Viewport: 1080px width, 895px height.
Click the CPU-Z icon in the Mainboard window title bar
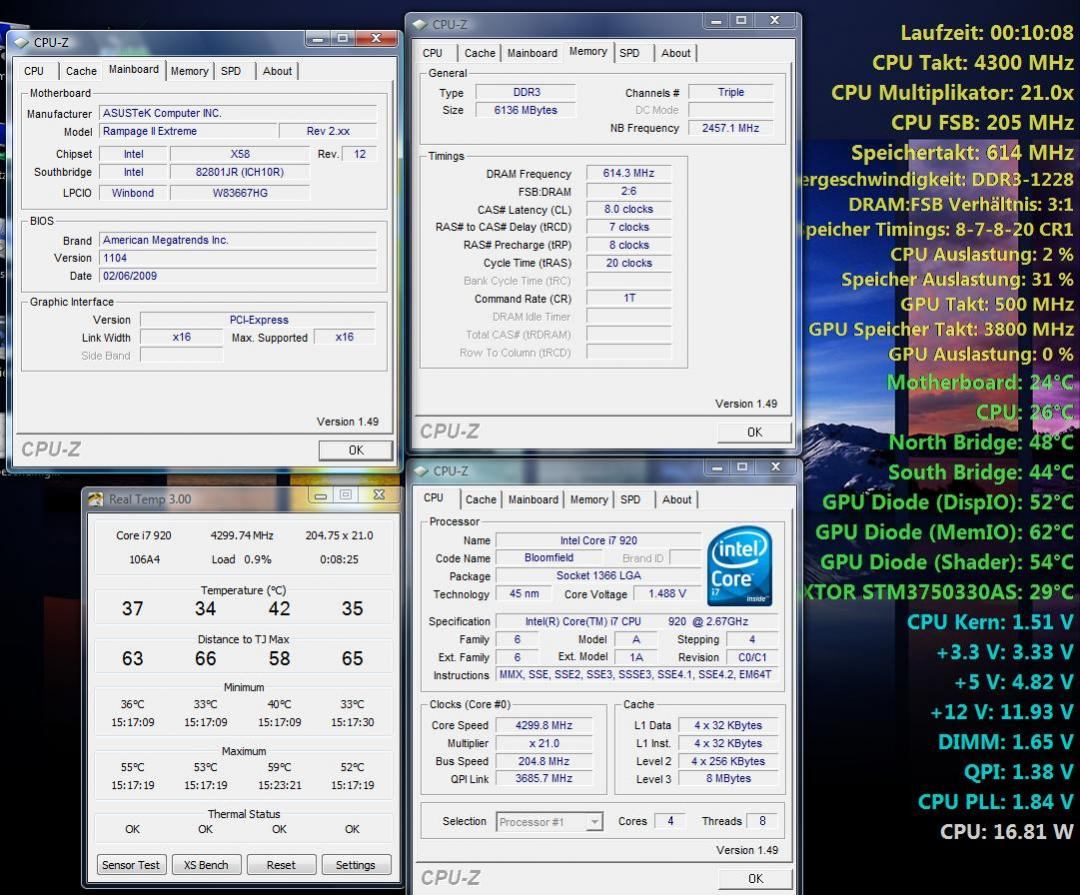pyautogui.click(x=21, y=43)
